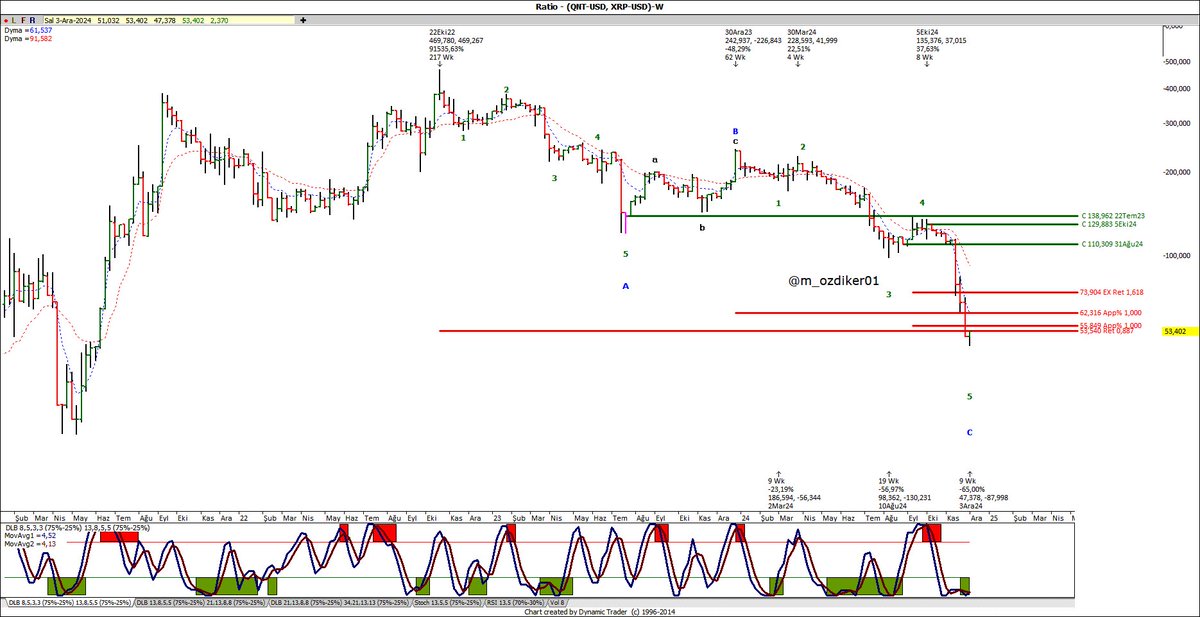Click the blue R button in chart header
The width and height of the screenshot is (1200, 617).
[33, 19]
